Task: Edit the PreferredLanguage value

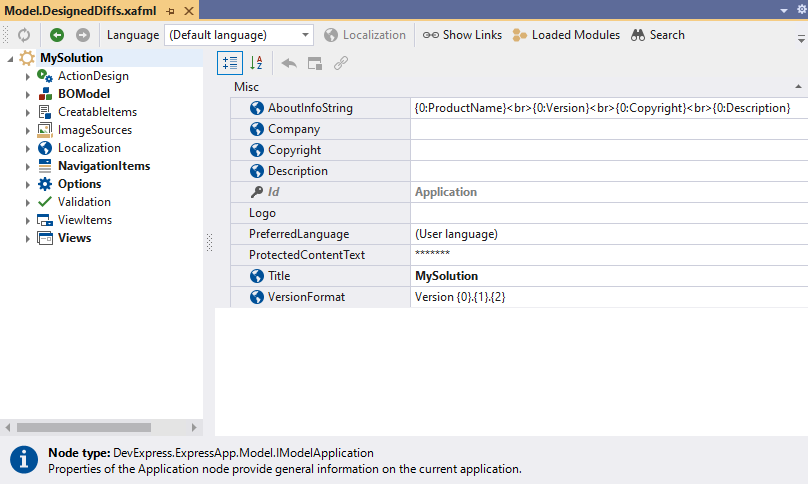Action: [x=609, y=234]
